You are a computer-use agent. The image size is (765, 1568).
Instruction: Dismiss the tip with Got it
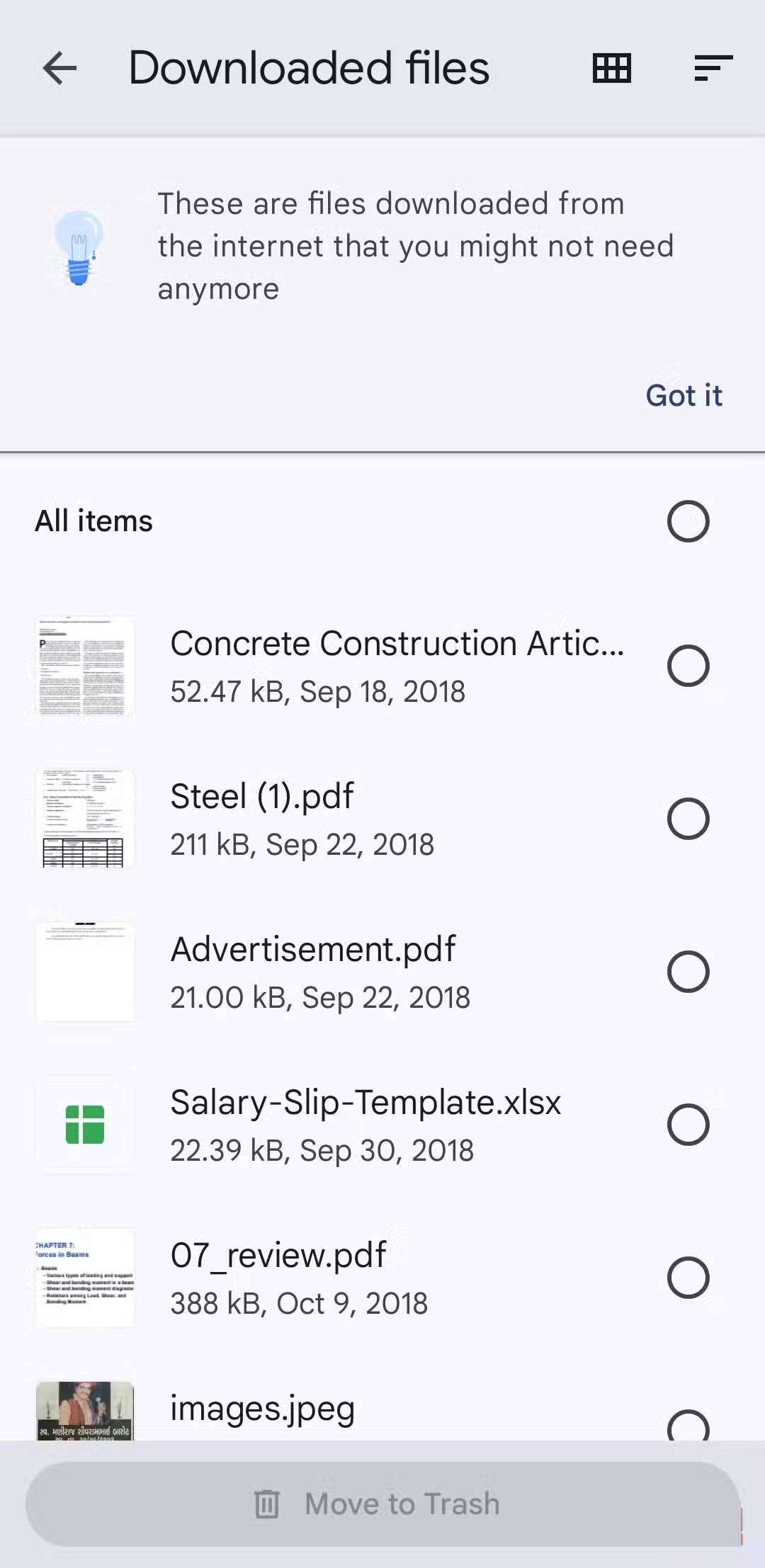coord(684,396)
